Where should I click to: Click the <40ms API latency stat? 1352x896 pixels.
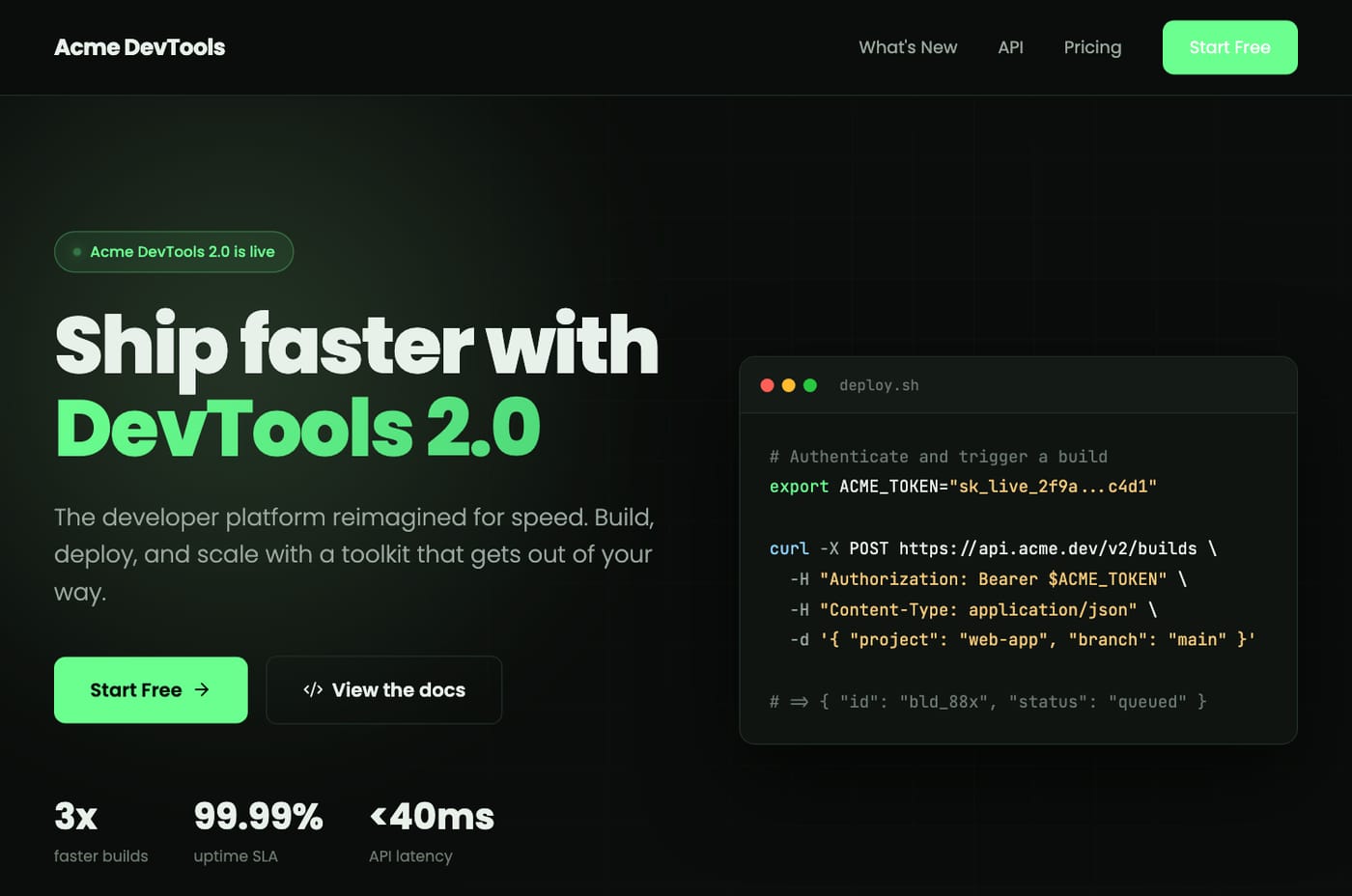[x=432, y=832]
